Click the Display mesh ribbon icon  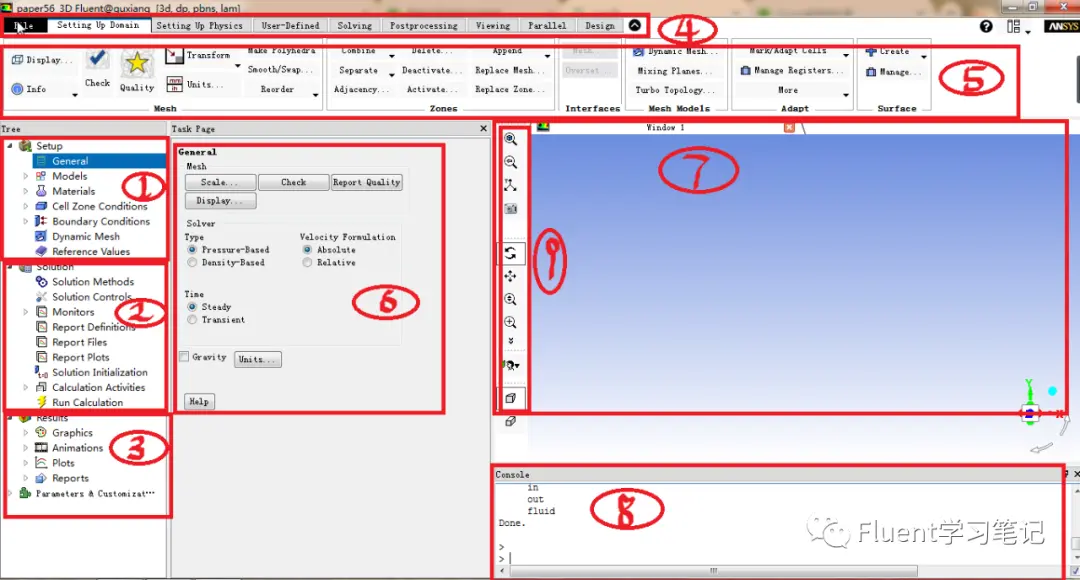click(x=18, y=60)
